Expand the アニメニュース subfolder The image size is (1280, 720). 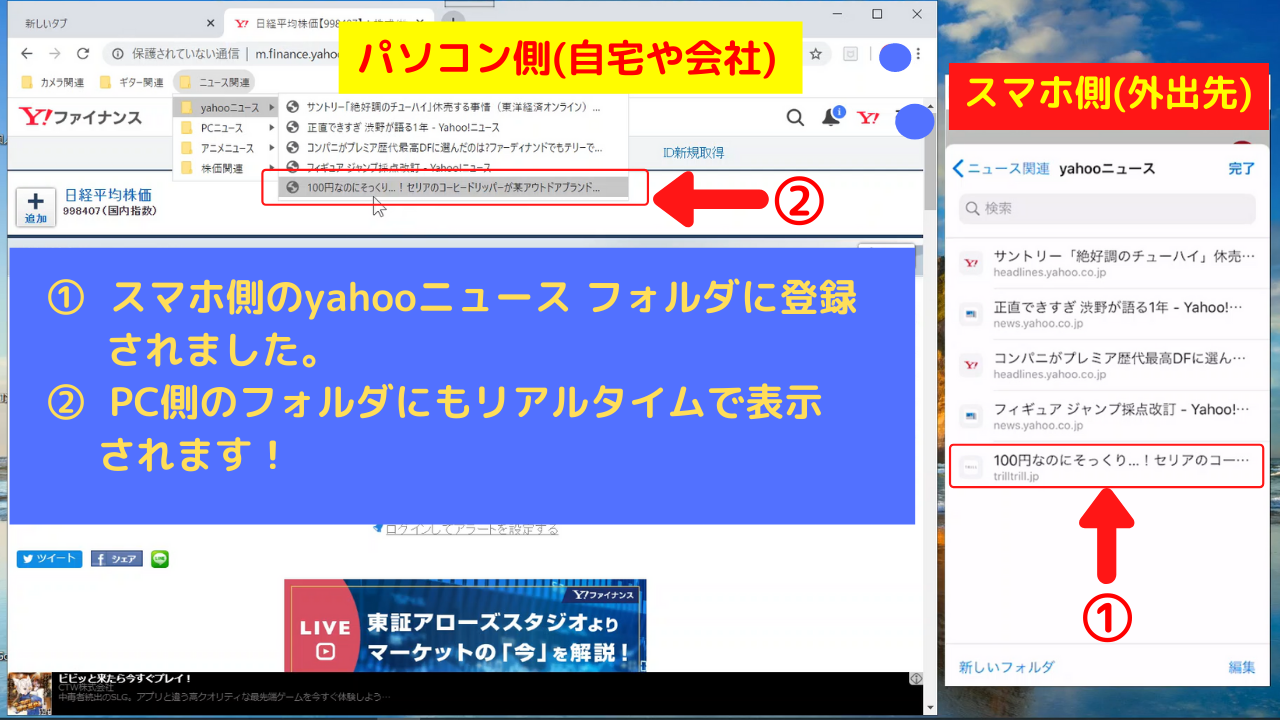(x=226, y=148)
